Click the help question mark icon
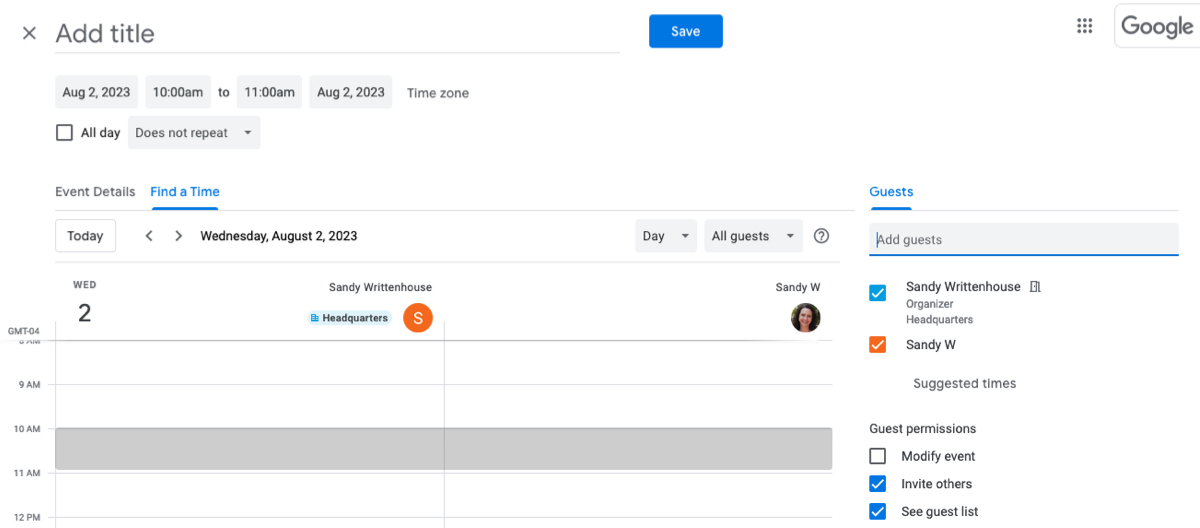 pos(821,236)
